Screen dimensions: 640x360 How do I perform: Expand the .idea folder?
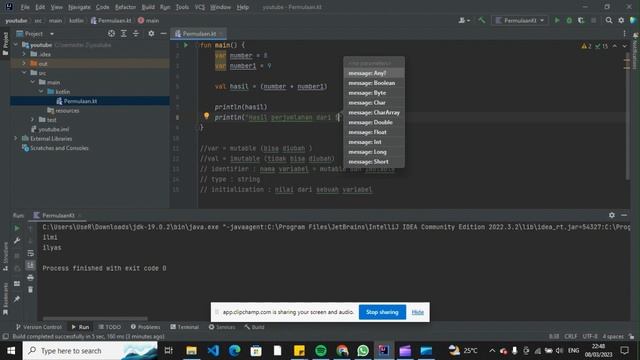[24, 54]
